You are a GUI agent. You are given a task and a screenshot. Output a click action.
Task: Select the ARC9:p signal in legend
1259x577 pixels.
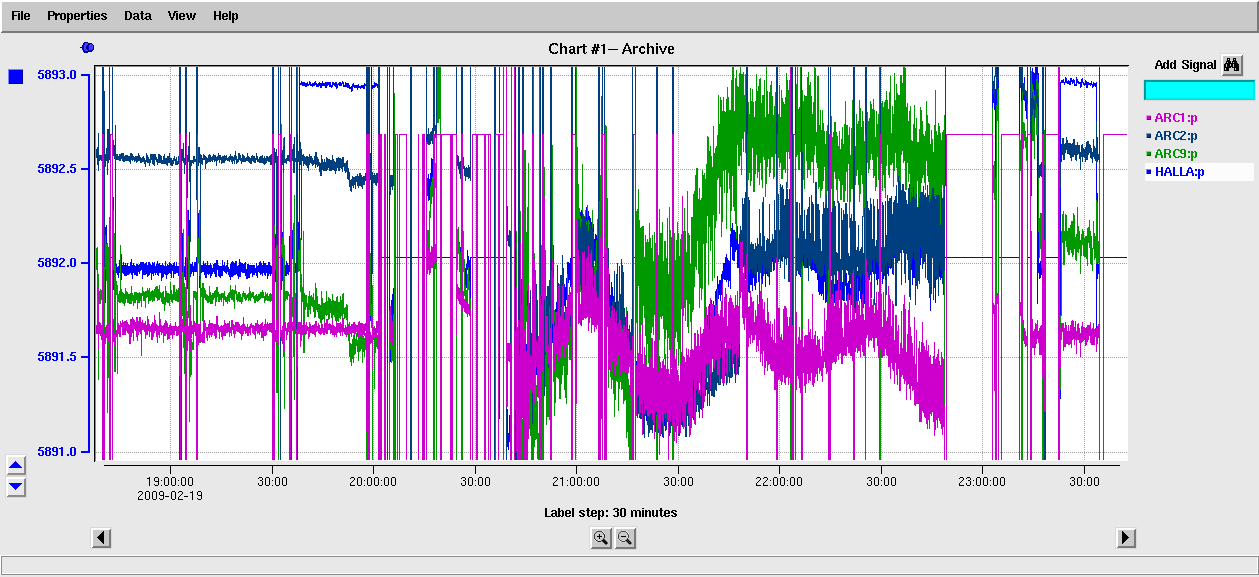pos(1176,154)
